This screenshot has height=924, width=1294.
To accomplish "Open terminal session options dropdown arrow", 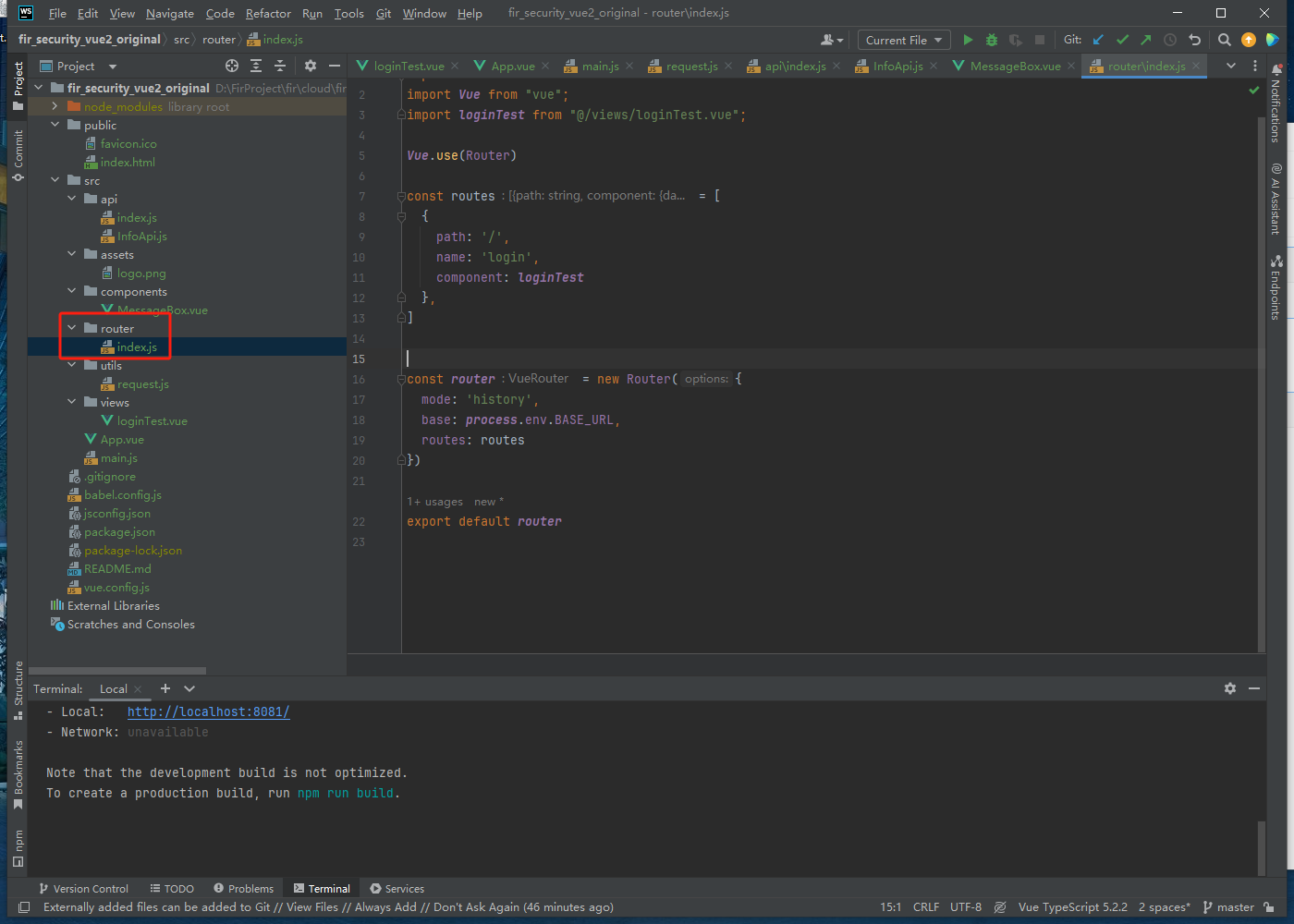I will coord(189,688).
